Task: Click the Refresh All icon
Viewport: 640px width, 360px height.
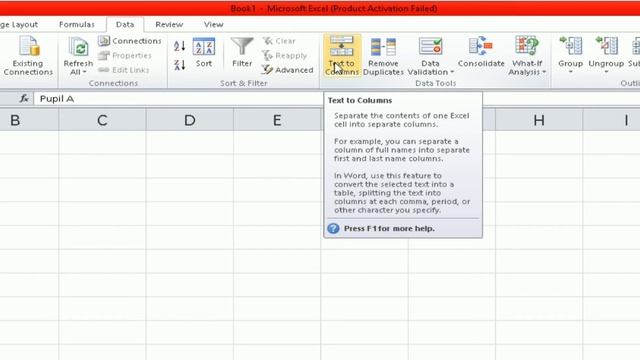Action: tap(78, 47)
